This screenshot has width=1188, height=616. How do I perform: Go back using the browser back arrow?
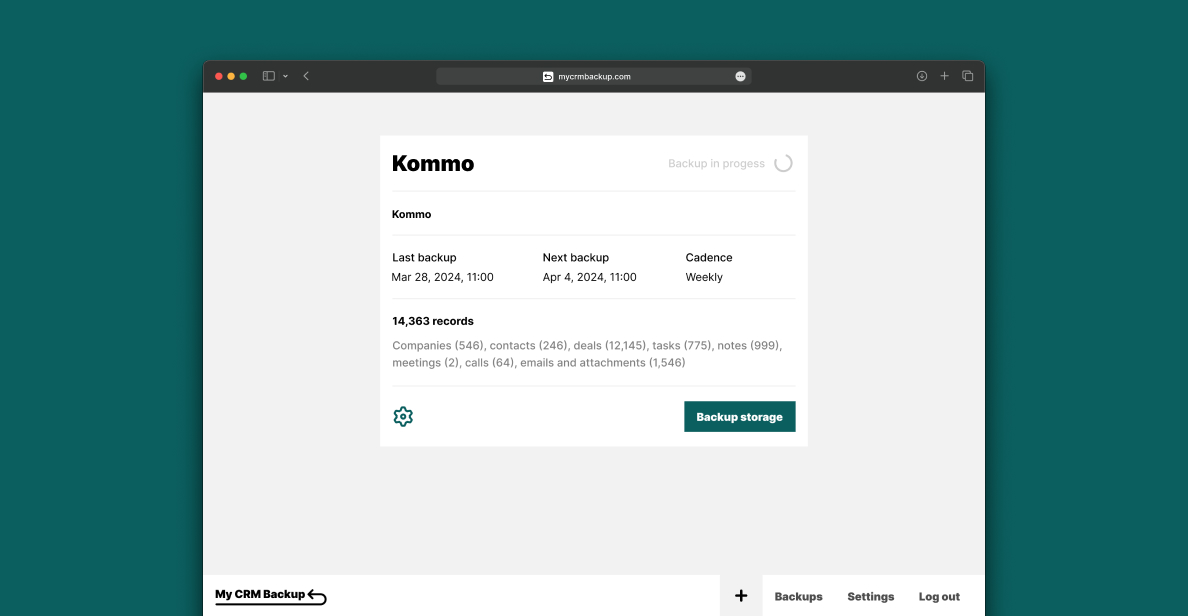pos(306,76)
